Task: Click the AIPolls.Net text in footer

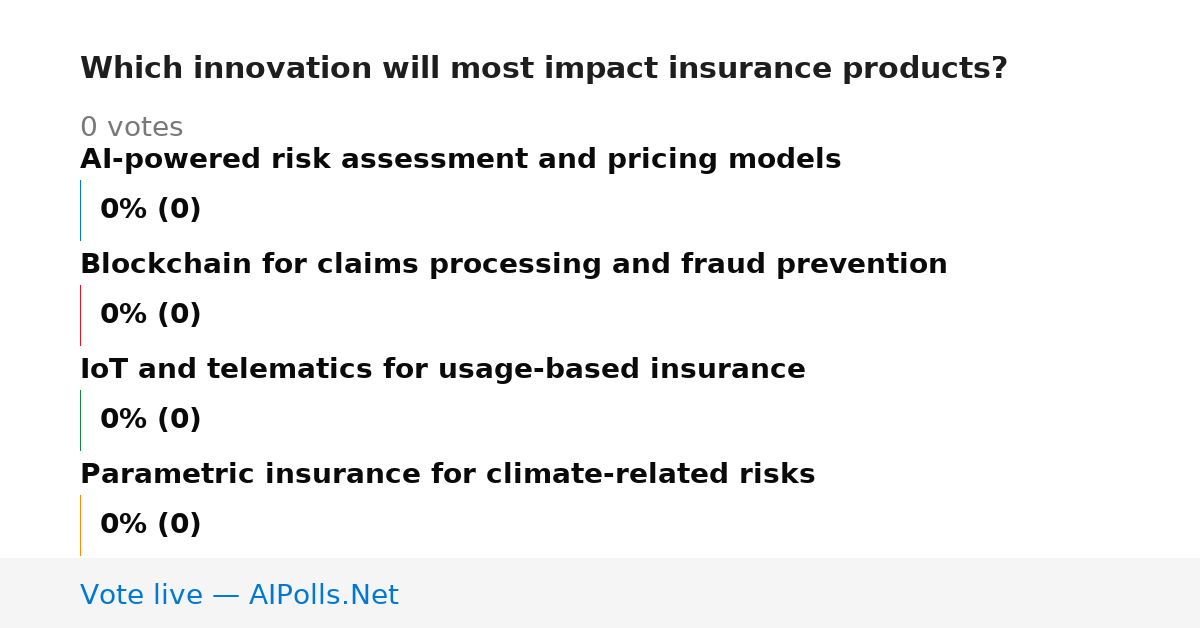Action: pyautogui.click(x=323, y=595)
